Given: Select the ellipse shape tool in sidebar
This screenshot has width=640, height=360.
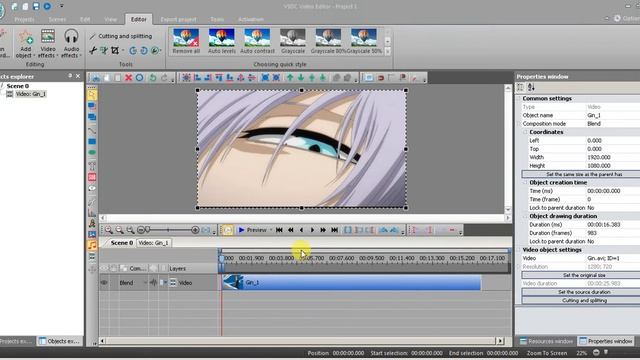Looking at the screenshot, I should [x=92, y=153].
